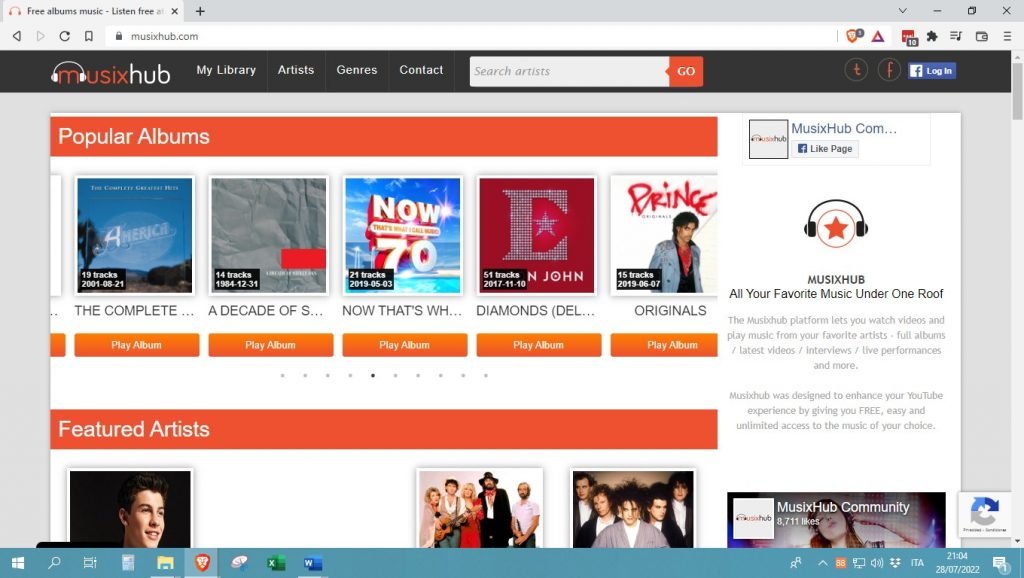The width and height of the screenshot is (1024, 578).
Task: Open the browser Extensions puzzle icon
Action: [932, 36]
